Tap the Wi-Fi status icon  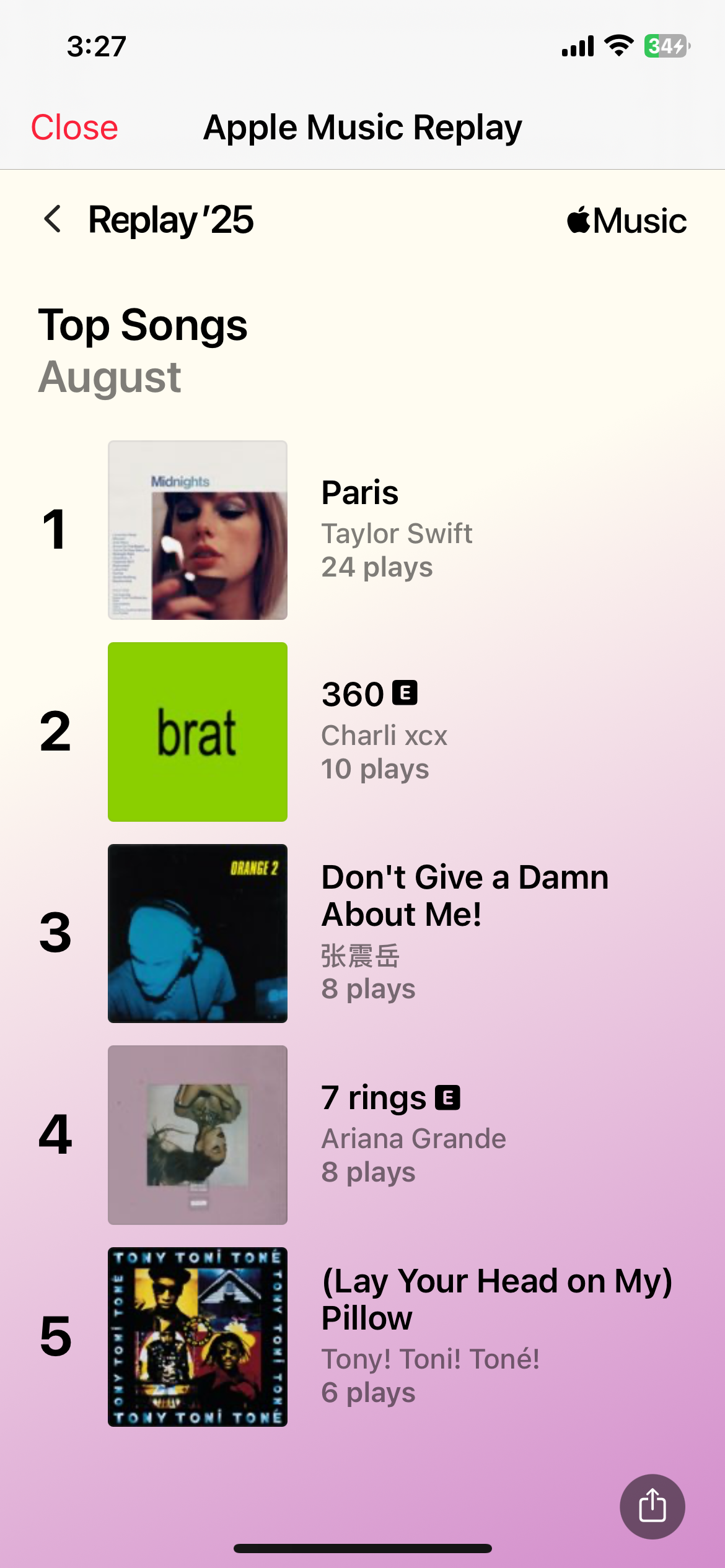(618, 46)
